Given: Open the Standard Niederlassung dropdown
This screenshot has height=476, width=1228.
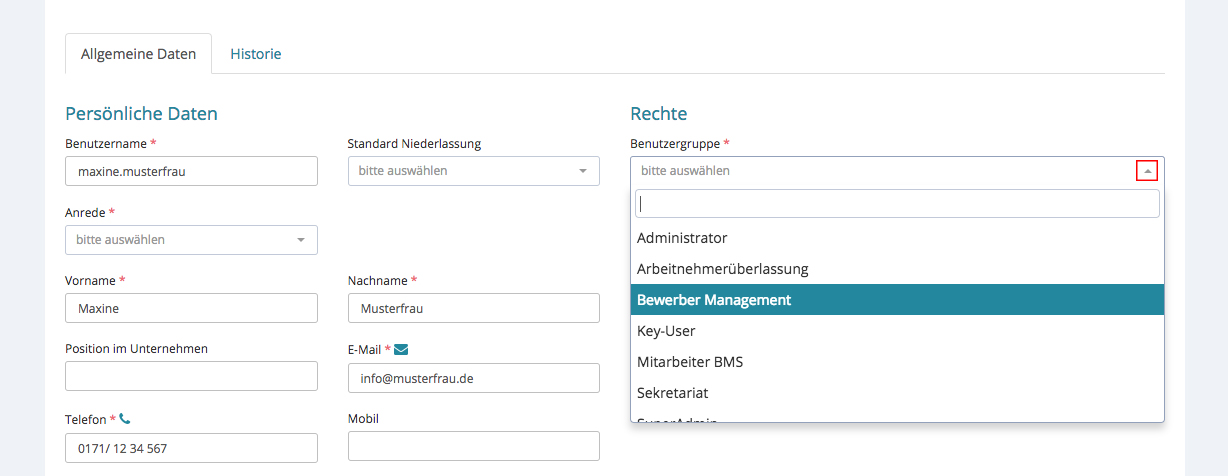Looking at the screenshot, I should [x=473, y=171].
